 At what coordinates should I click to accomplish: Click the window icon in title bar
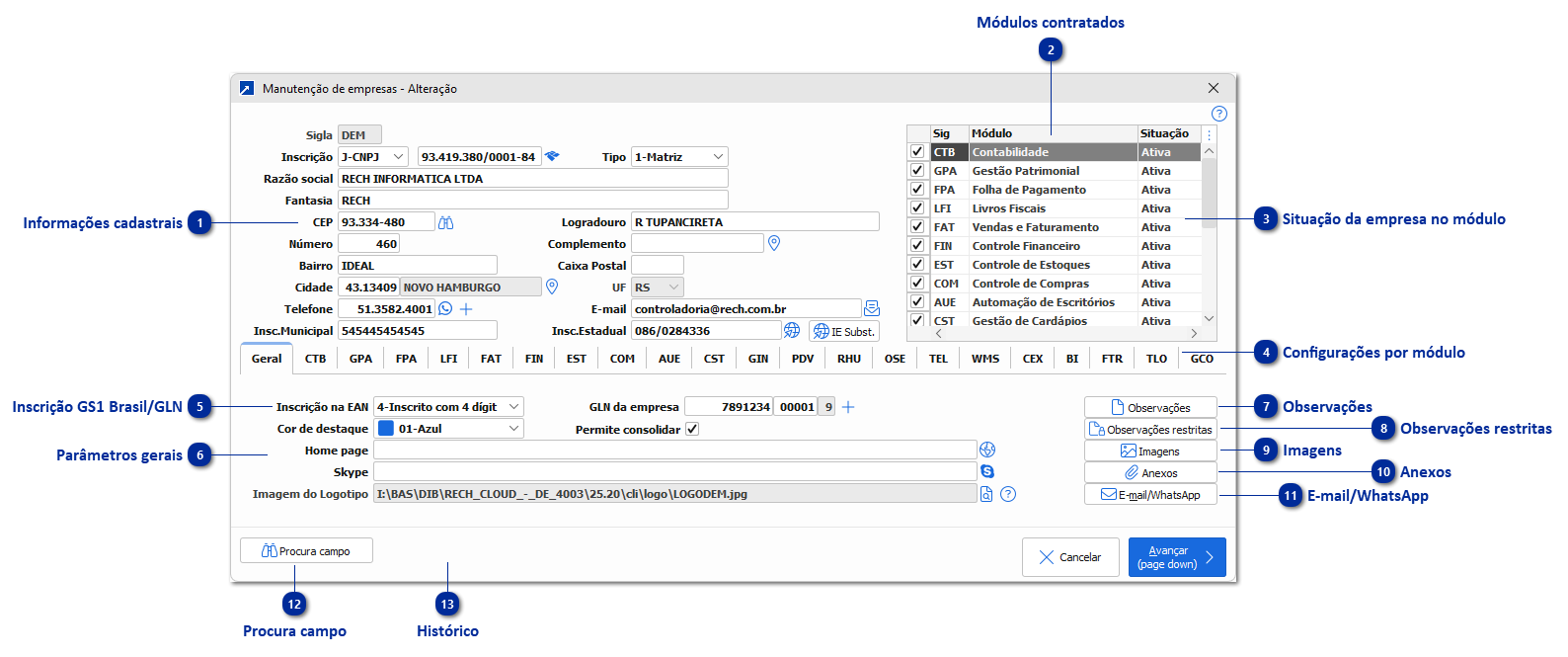coord(247,88)
